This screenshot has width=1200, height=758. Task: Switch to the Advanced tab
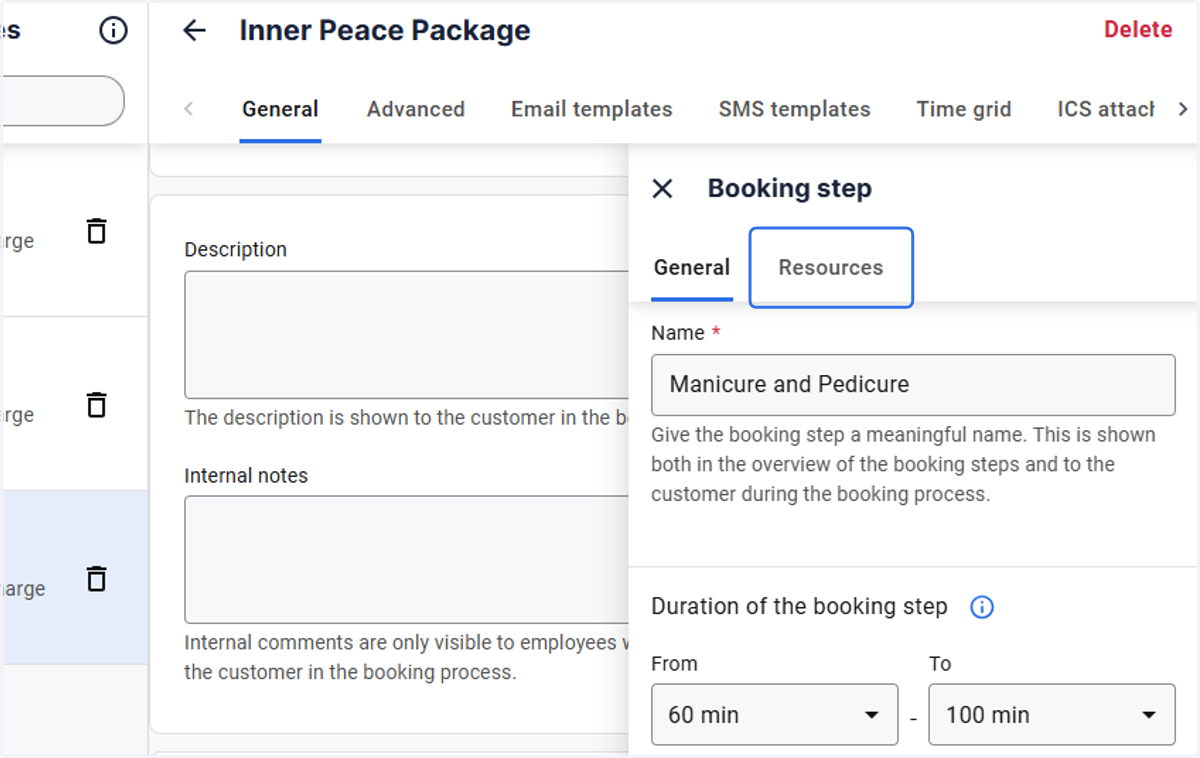click(416, 109)
